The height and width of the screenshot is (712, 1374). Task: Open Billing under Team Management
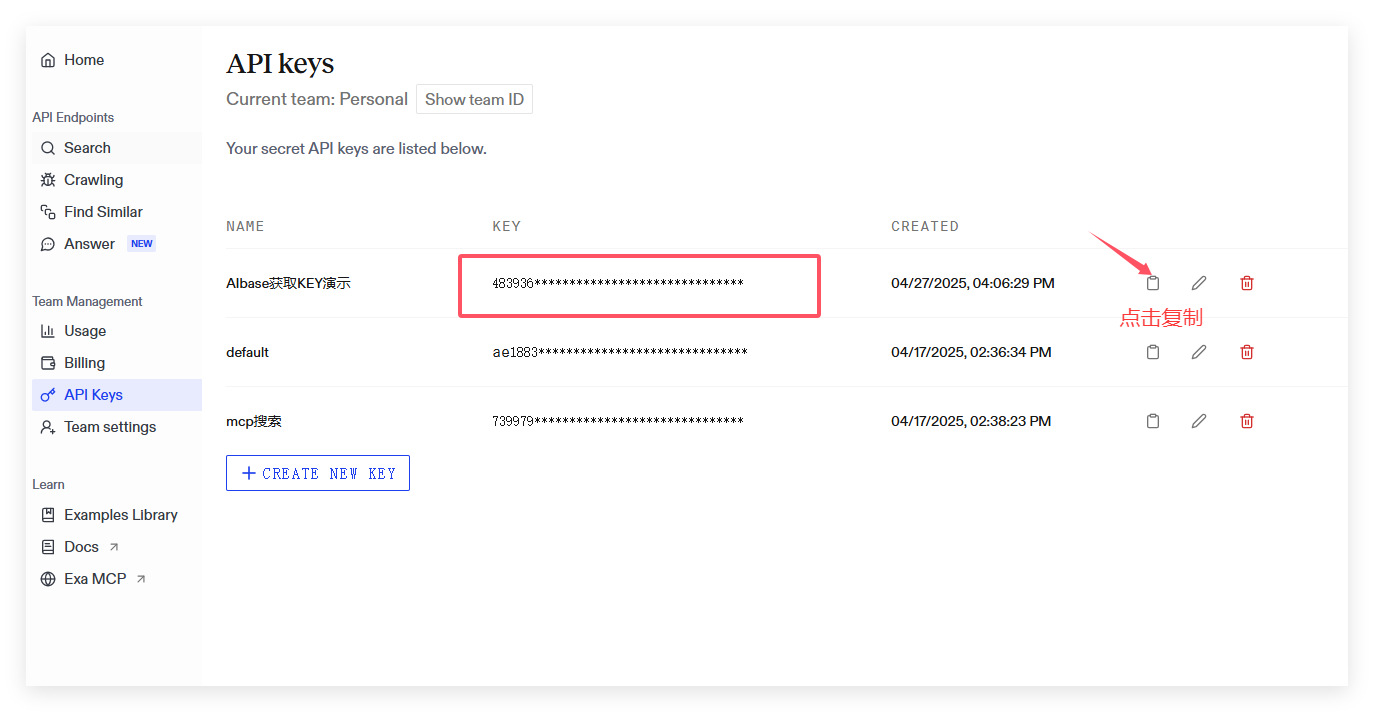(84, 363)
